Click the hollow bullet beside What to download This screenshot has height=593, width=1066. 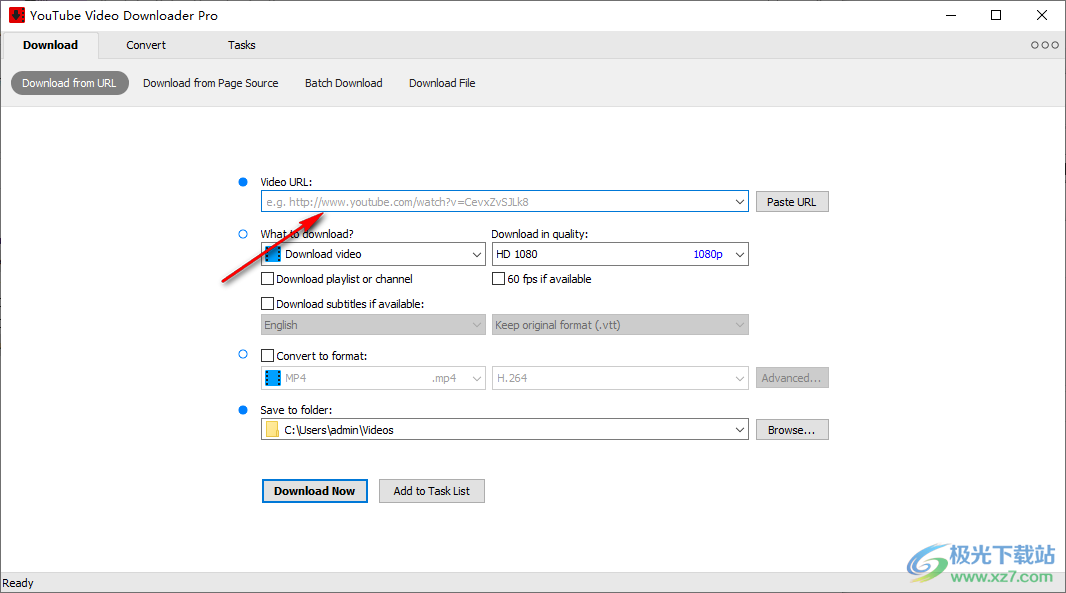click(x=243, y=234)
